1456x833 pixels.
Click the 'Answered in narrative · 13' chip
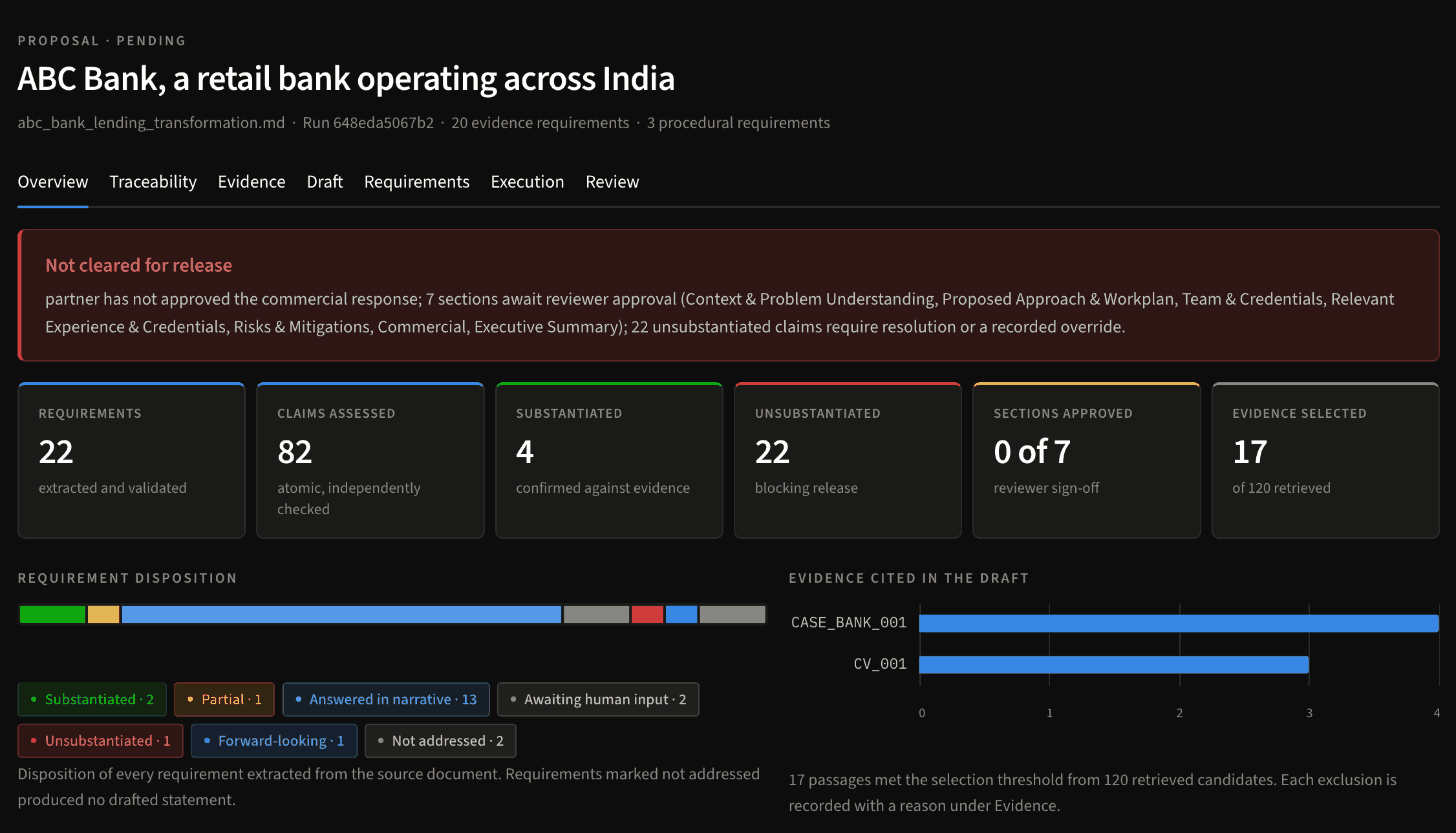click(386, 700)
